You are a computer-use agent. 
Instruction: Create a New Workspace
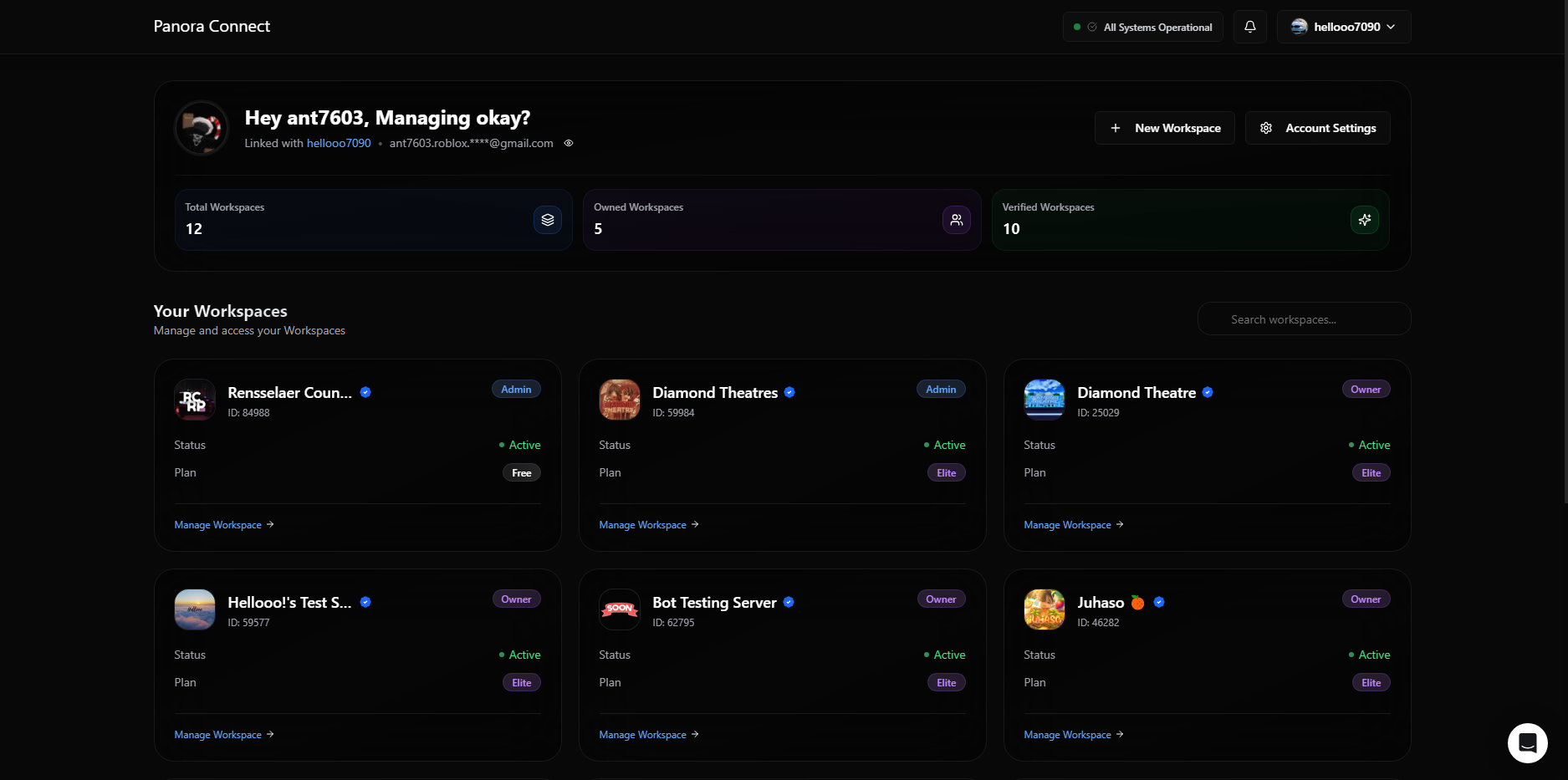[x=1165, y=128]
